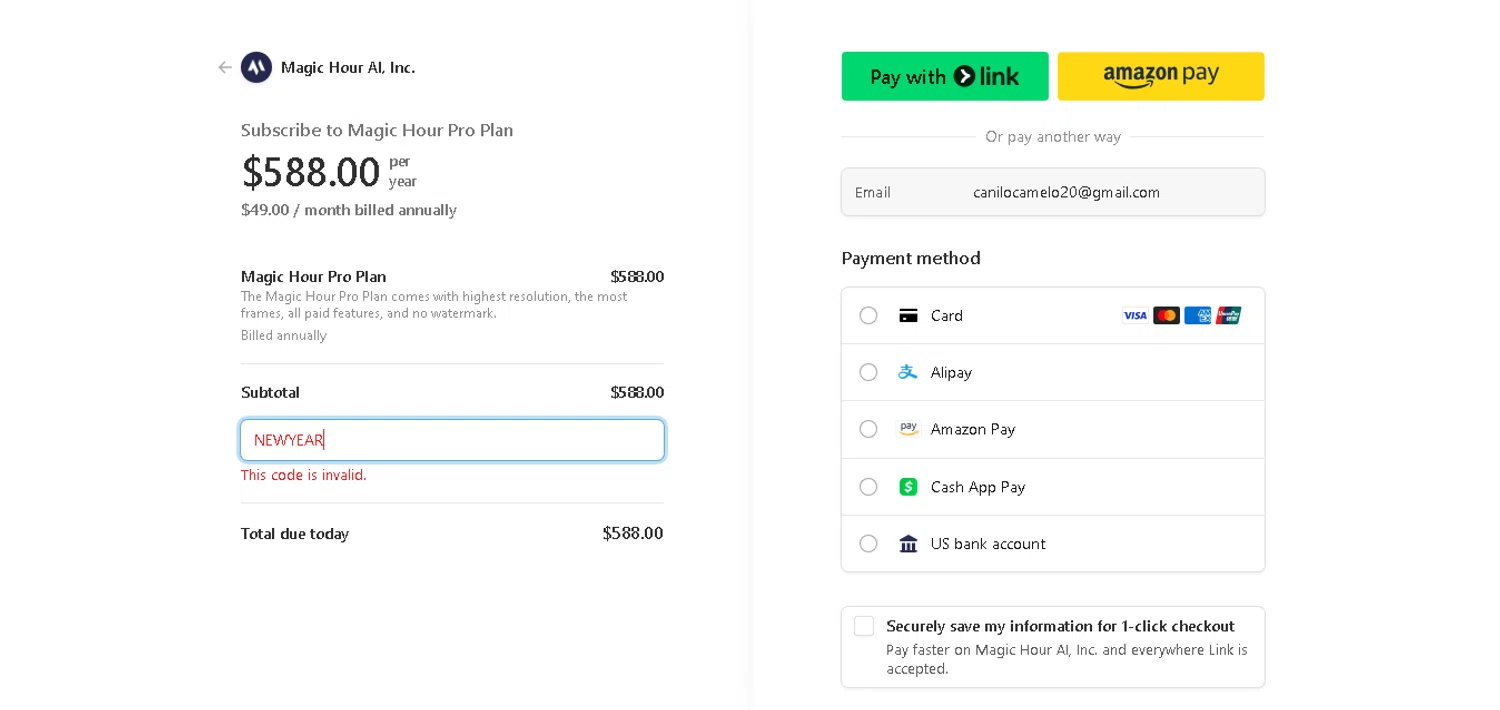Image resolution: width=1500 pixels, height=710 pixels.
Task: Pay with the green Link button
Action: pos(945,76)
